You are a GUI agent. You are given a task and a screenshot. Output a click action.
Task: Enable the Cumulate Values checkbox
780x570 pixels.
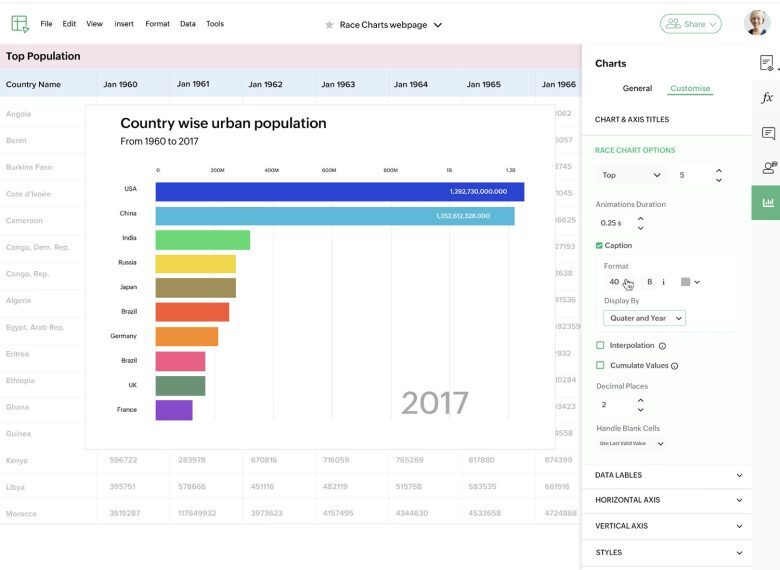(x=600, y=365)
